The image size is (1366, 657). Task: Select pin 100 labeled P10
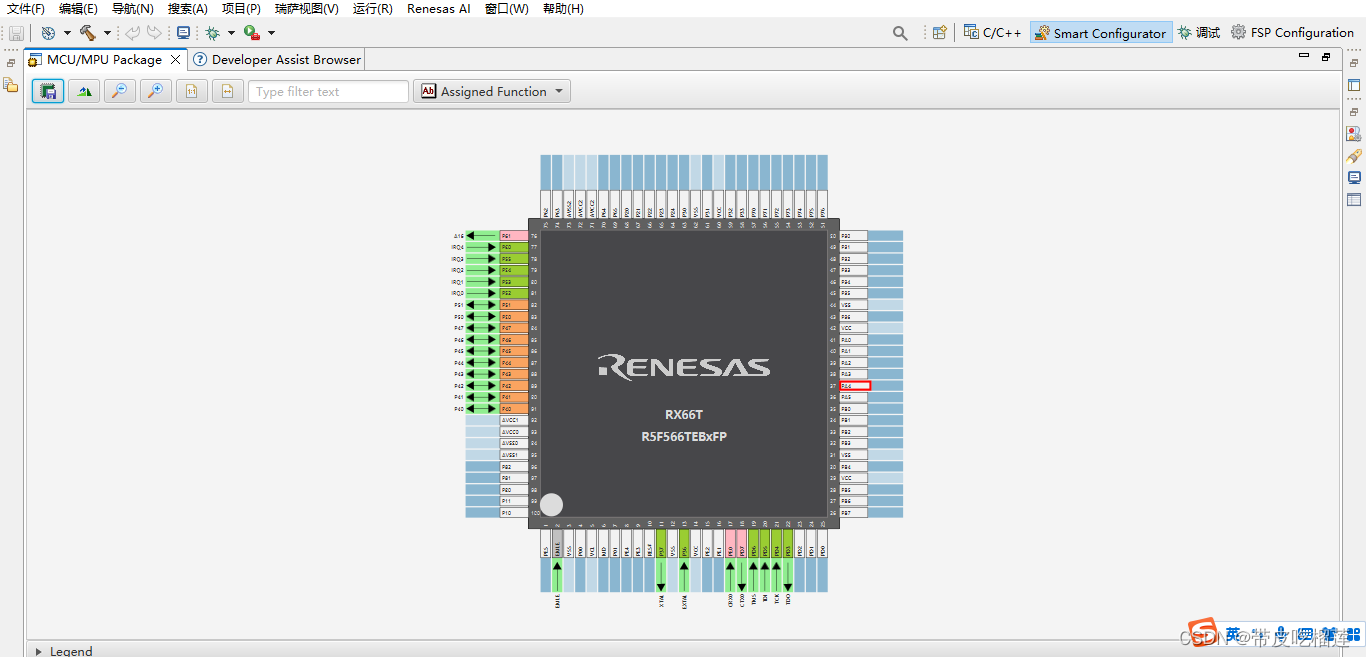pyautogui.click(x=513, y=512)
